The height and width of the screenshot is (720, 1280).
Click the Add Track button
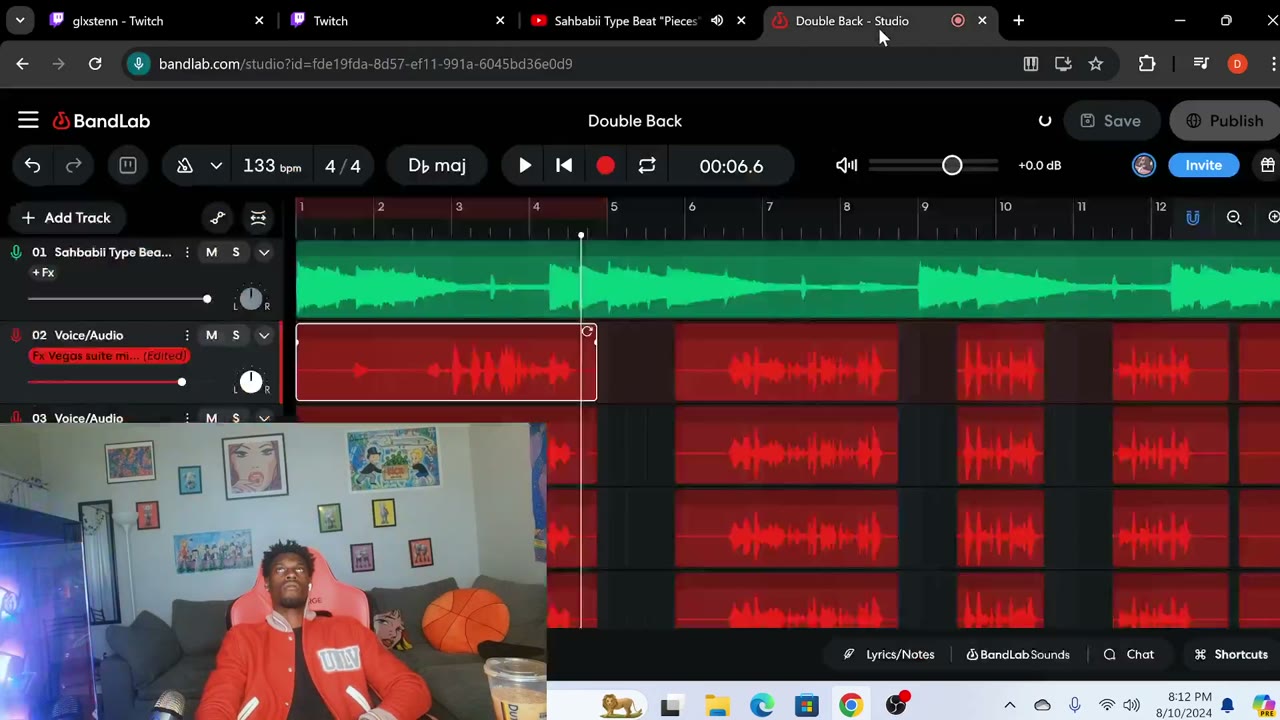[66, 218]
